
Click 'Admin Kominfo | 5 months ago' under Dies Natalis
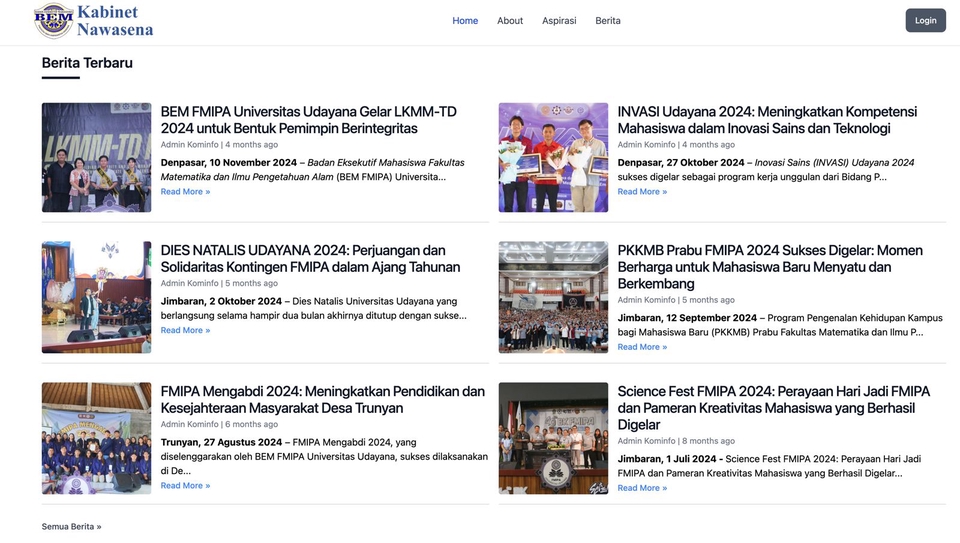click(219, 283)
